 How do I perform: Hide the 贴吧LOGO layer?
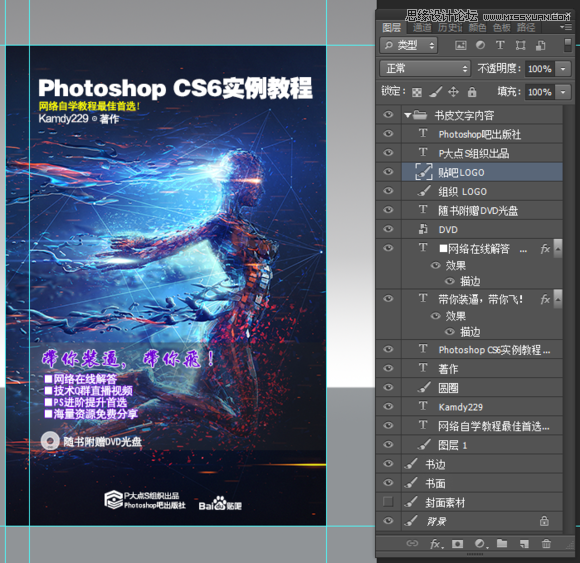[388, 172]
